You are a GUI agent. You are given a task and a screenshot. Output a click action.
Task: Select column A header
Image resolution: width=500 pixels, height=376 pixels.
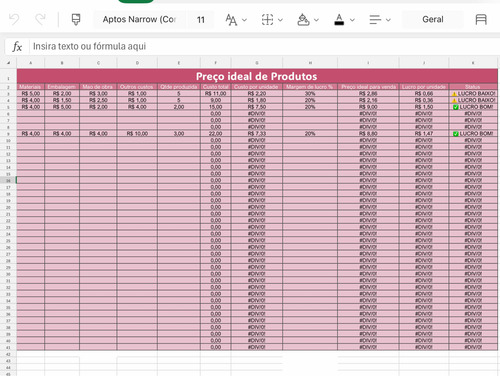coord(31,63)
